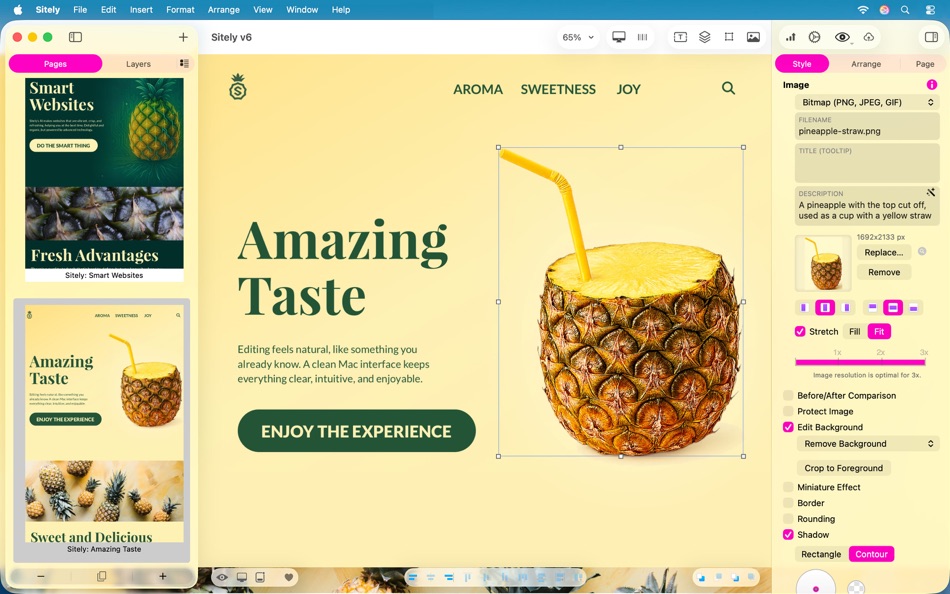The height and width of the screenshot is (594, 950).
Task: Uncheck the Stretch option
Action: pos(800,331)
